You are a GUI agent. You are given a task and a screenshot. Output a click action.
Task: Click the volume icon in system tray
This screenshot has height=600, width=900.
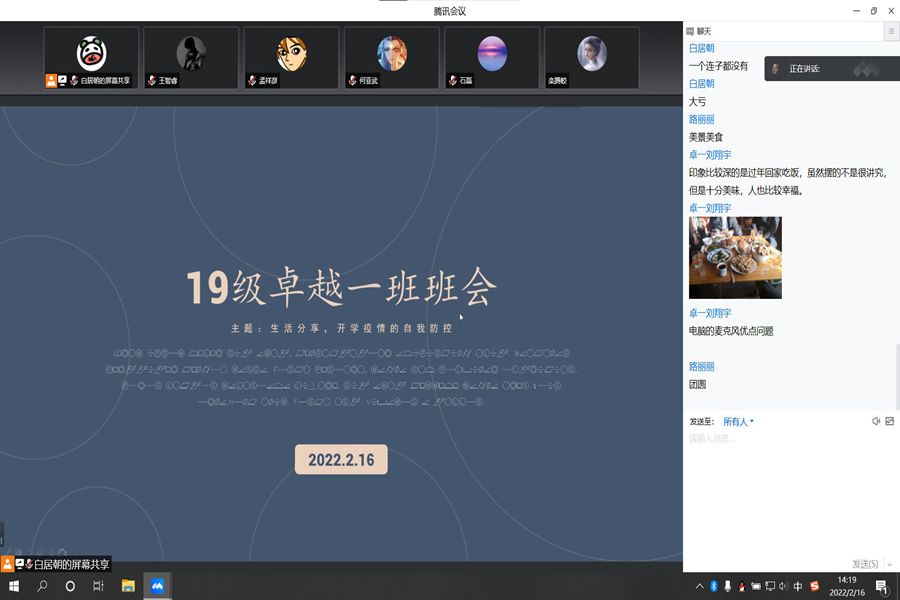pos(783,586)
